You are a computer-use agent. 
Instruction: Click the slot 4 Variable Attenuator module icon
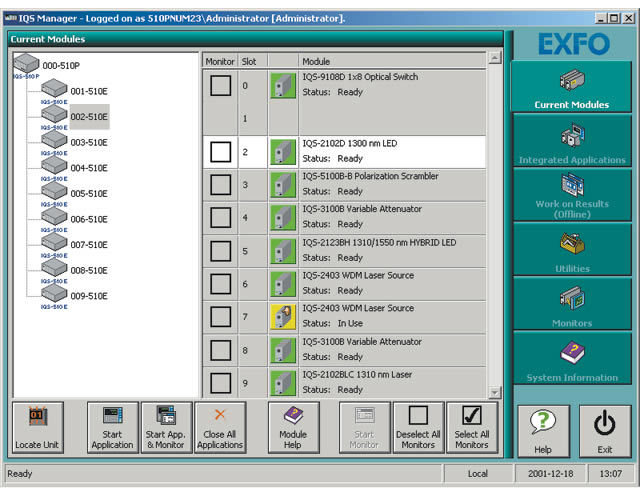[283, 218]
